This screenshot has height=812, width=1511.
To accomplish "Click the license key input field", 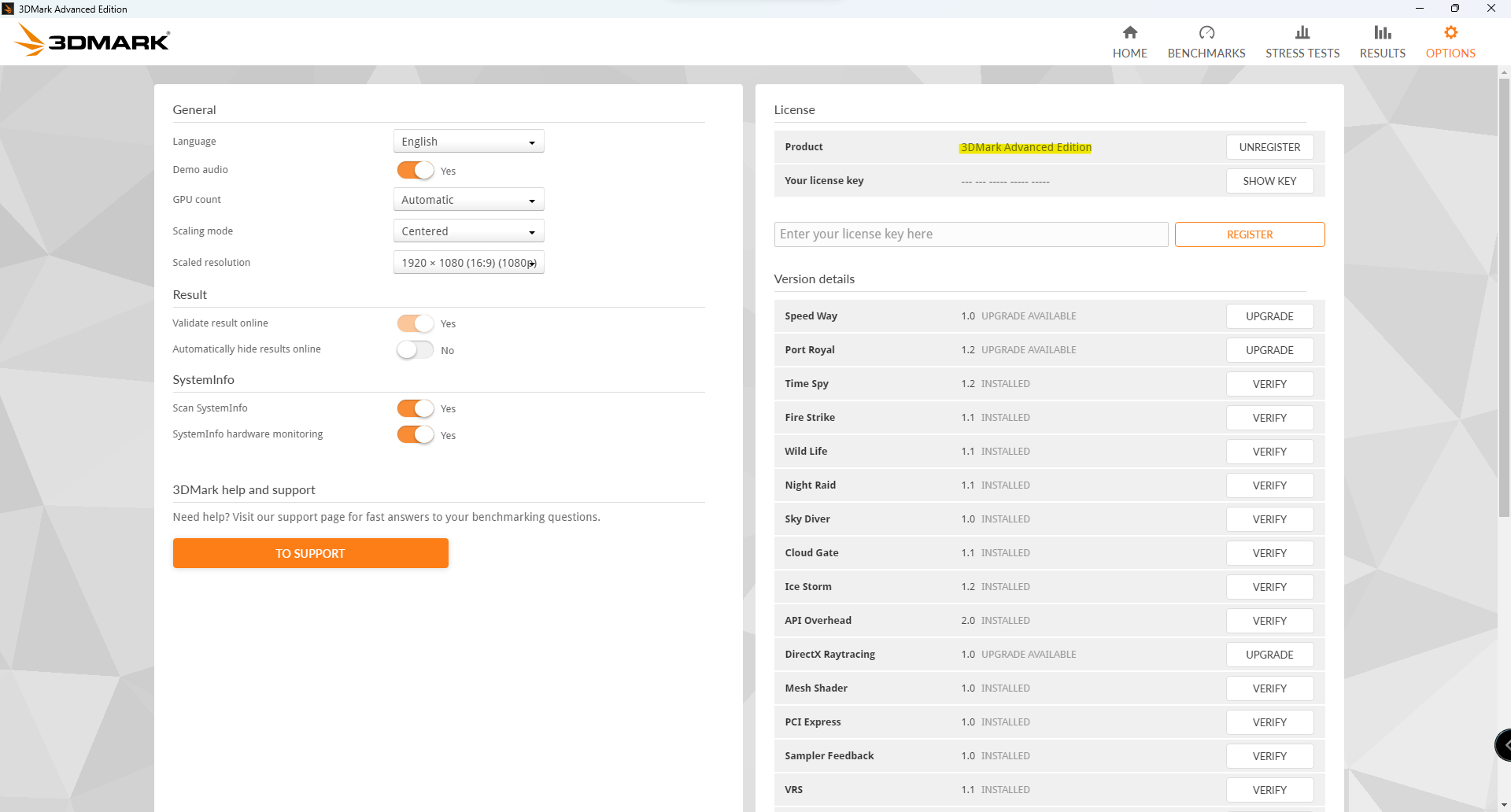I will point(970,234).
